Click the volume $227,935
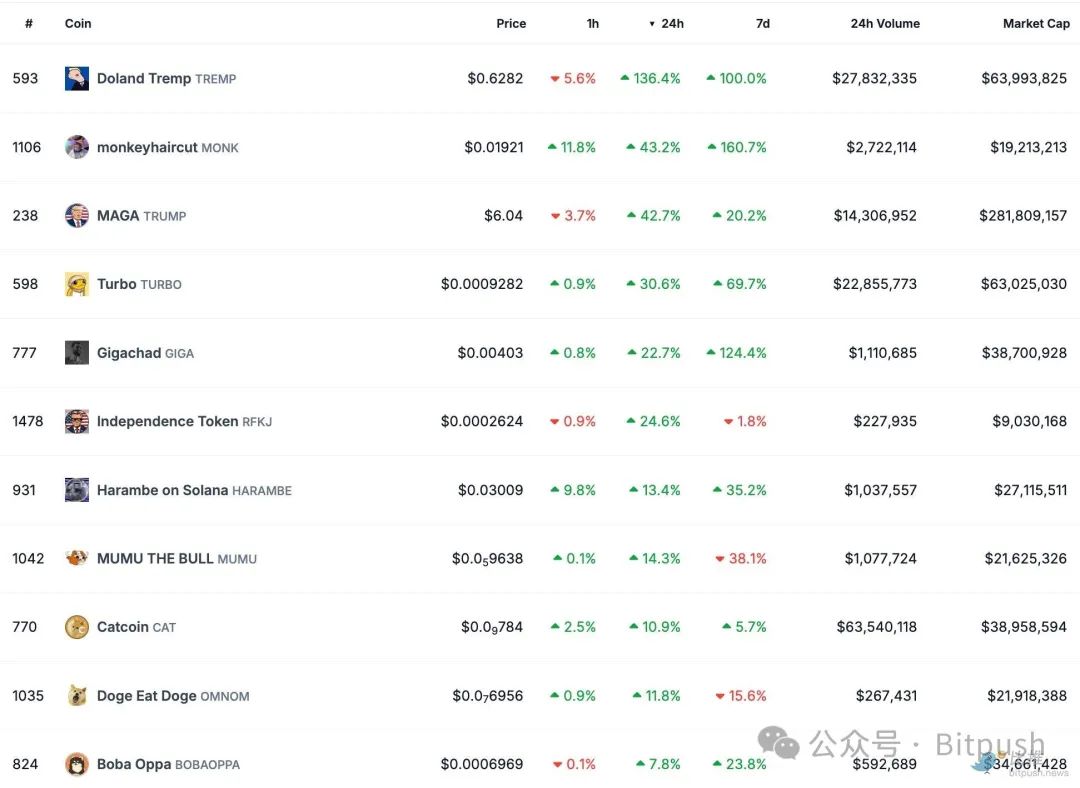Viewport: 1080px width, 788px height. click(x=885, y=421)
